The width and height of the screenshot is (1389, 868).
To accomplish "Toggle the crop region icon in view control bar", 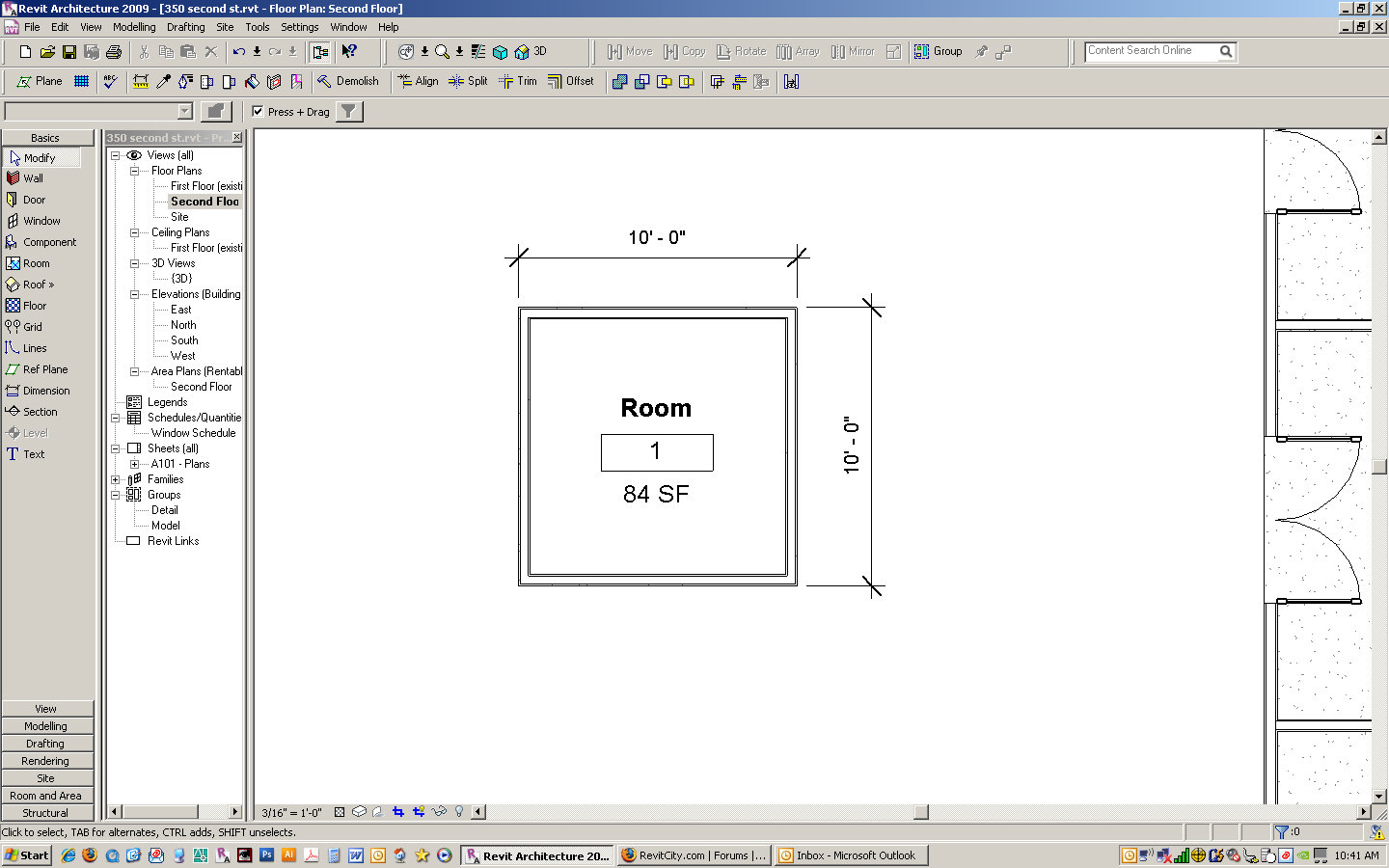I will coord(398,812).
